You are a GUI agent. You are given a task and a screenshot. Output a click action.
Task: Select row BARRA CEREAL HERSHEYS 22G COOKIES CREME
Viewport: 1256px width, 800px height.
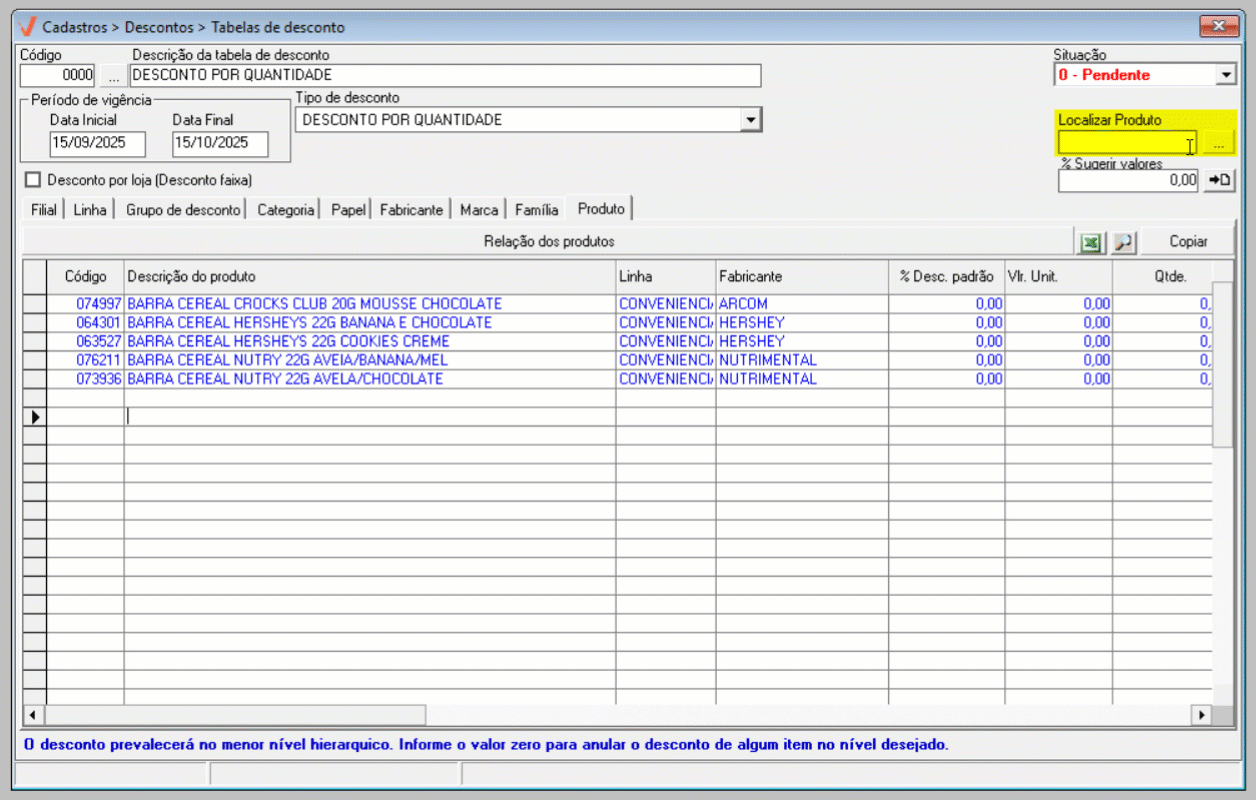point(617,341)
